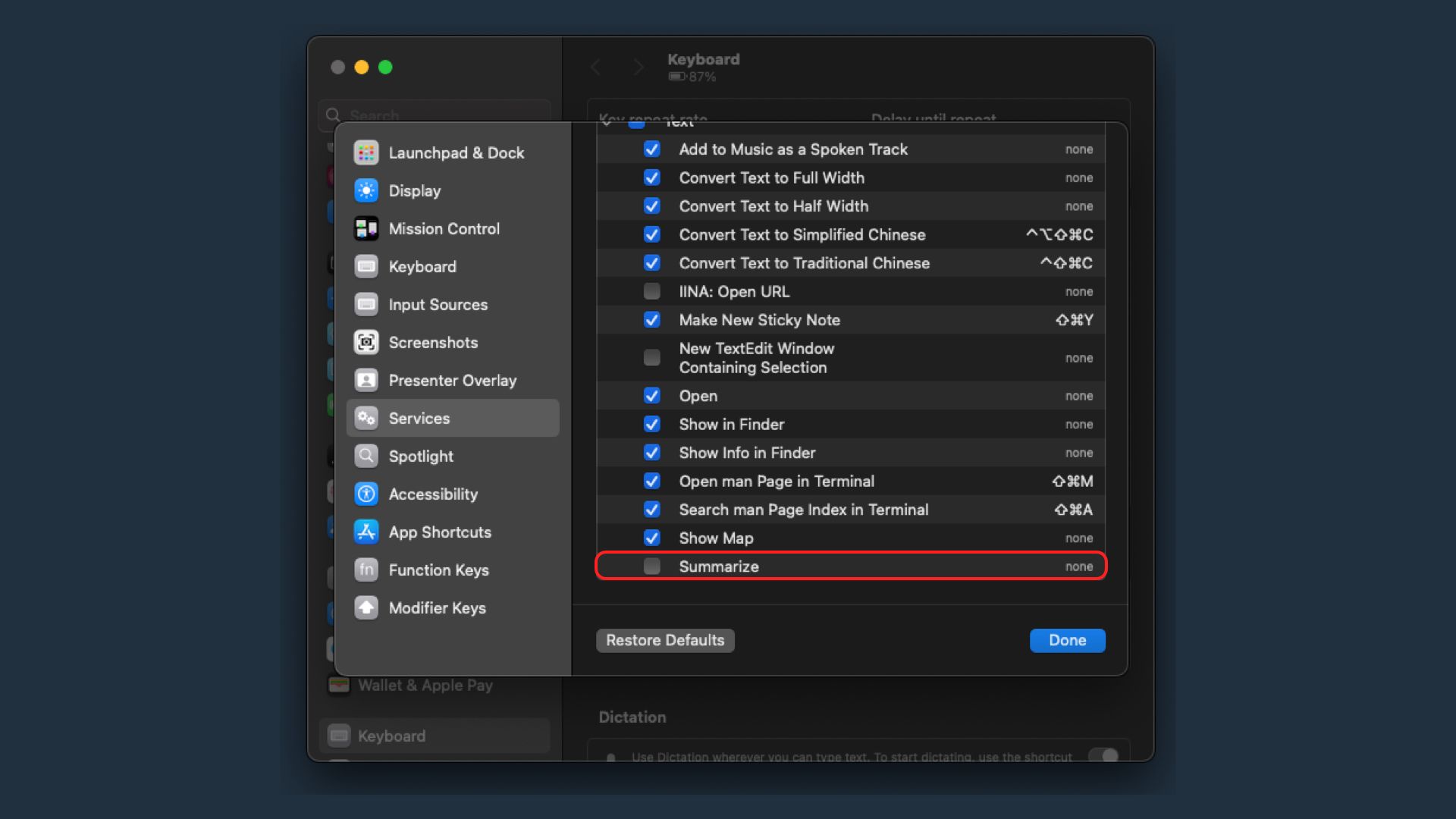Disable the Show Map service
Viewport: 1456px width, 819px height.
click(x=652, y=538)
